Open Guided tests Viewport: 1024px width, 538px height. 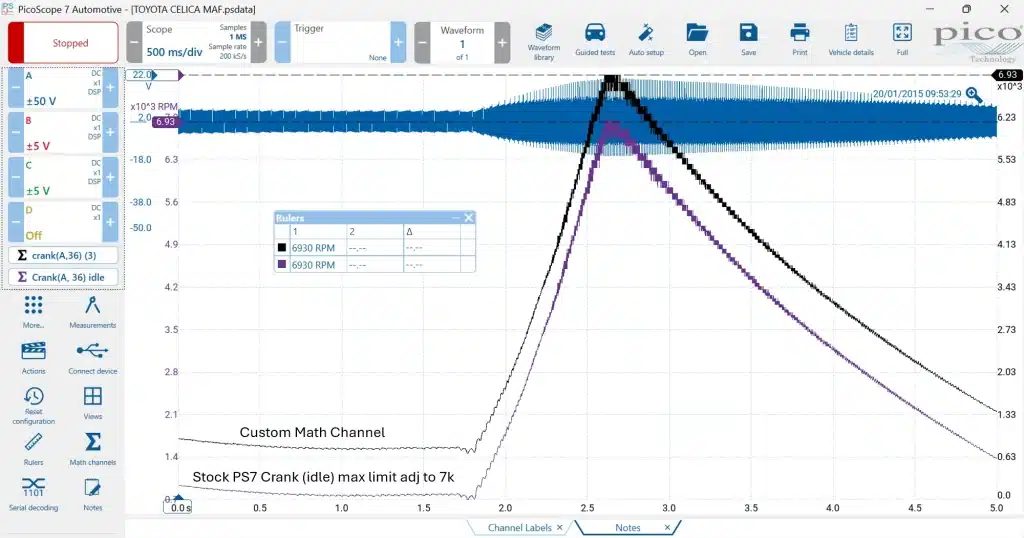pos(595,40)
